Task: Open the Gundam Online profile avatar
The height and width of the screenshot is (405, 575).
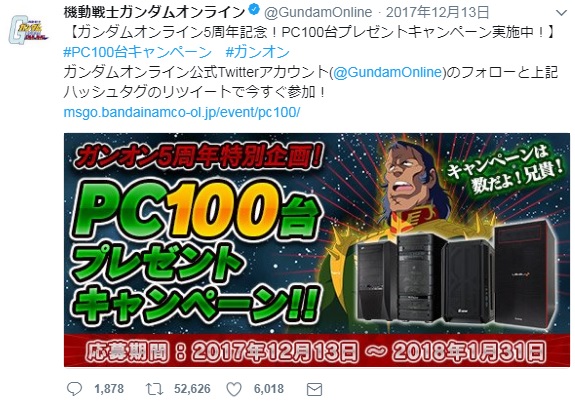Action: [x=28, y=30]
